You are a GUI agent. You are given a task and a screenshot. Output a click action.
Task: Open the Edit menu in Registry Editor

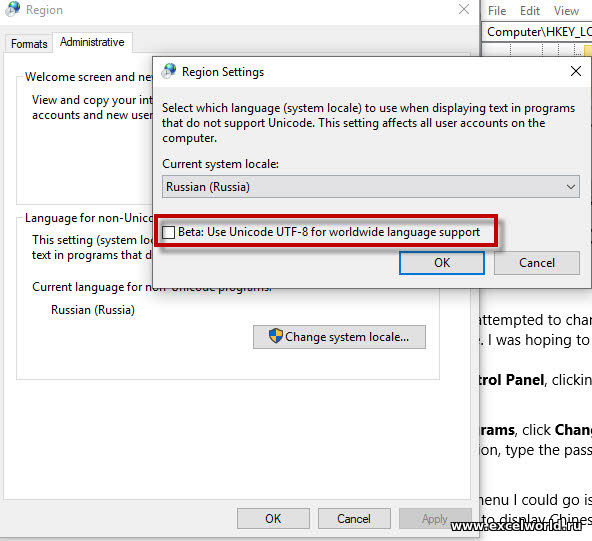click(530, 11)
